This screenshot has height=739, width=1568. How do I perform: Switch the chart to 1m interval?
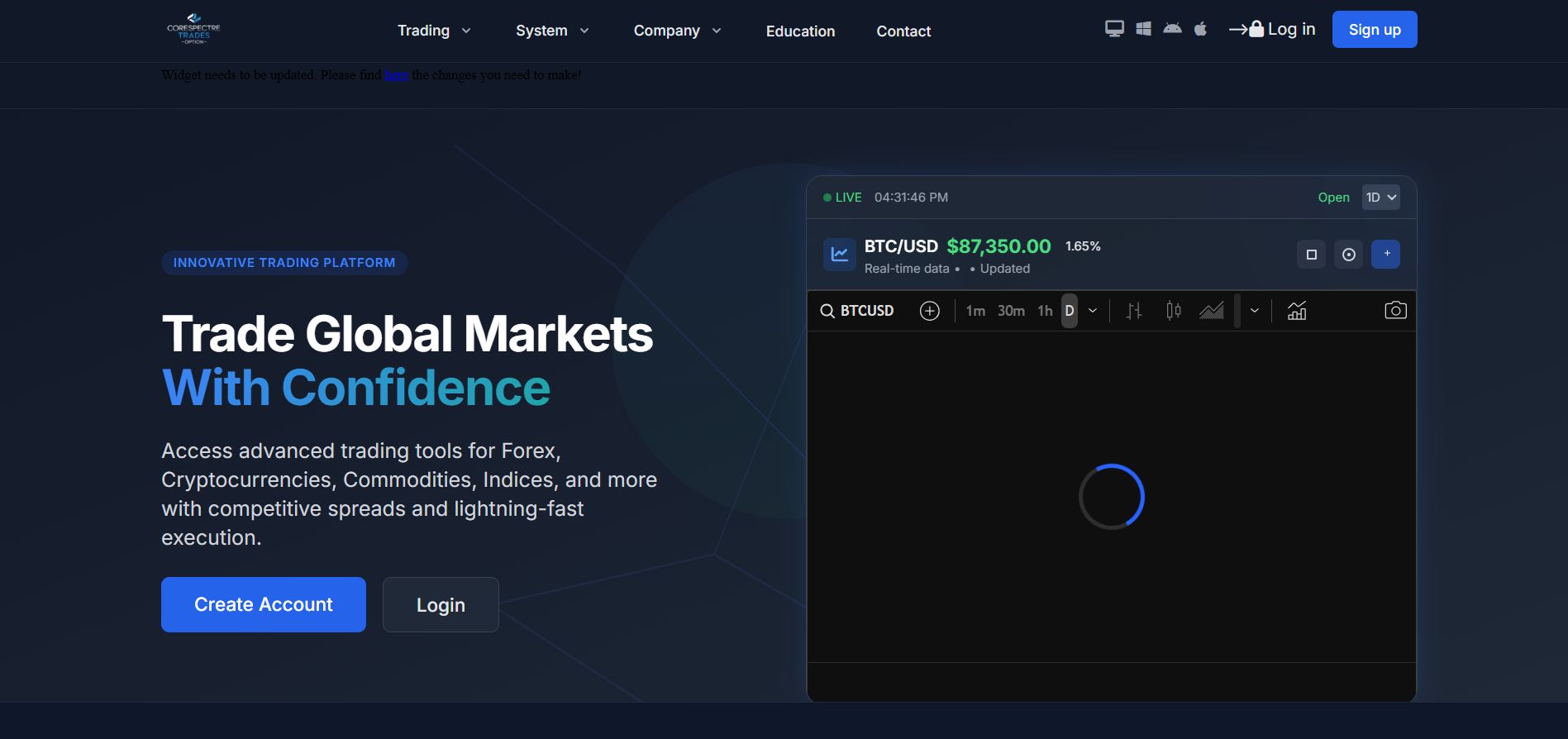click(x=975, y=311)
